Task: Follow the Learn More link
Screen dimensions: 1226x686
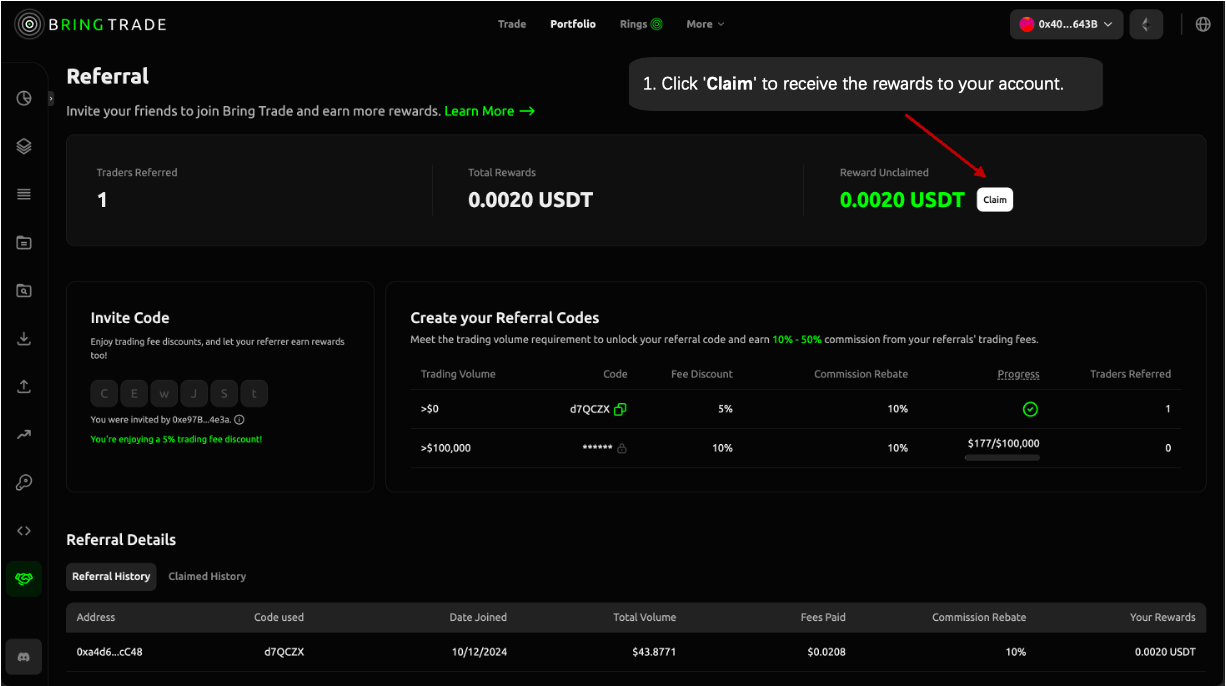Action: [x=490, y=111]
